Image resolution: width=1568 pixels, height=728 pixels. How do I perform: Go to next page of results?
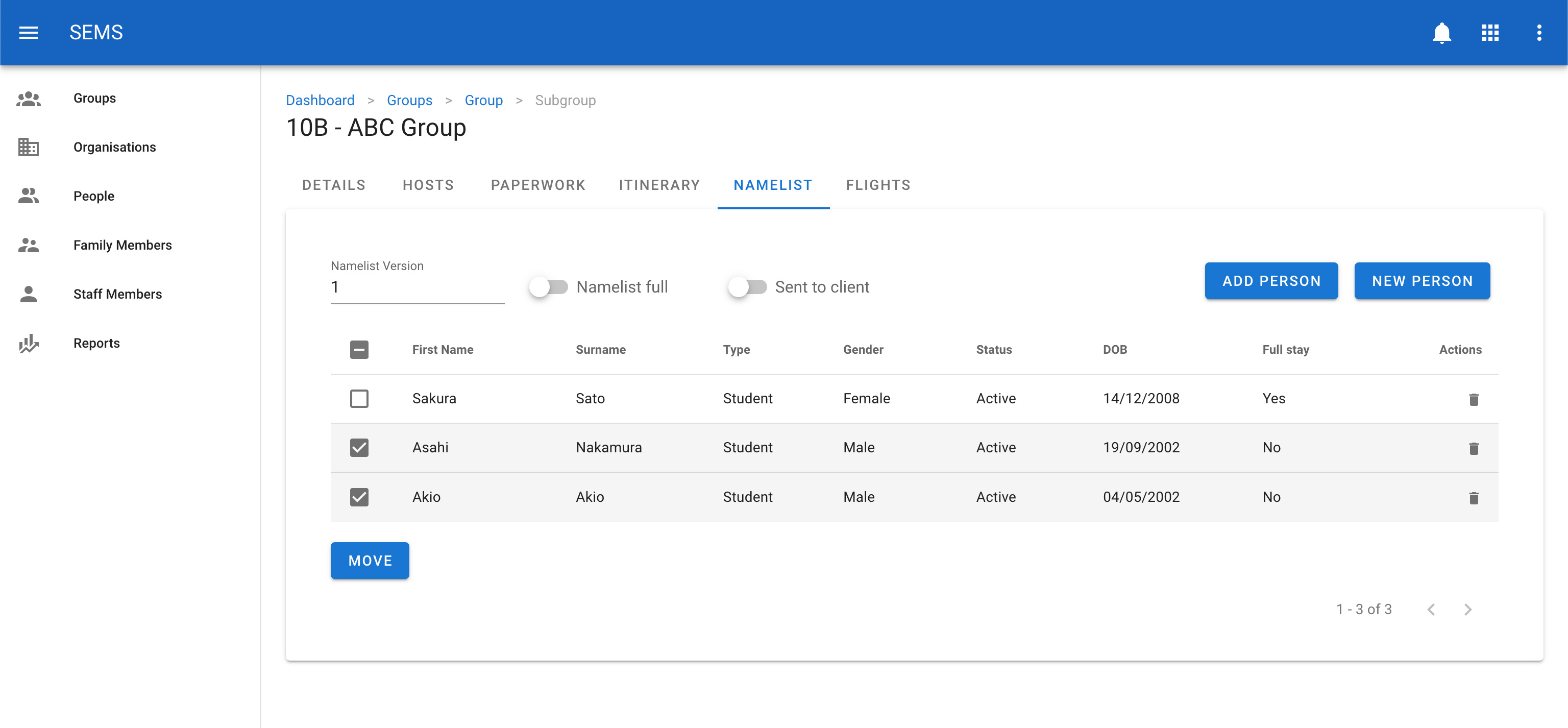click(x=1467, y=610)
